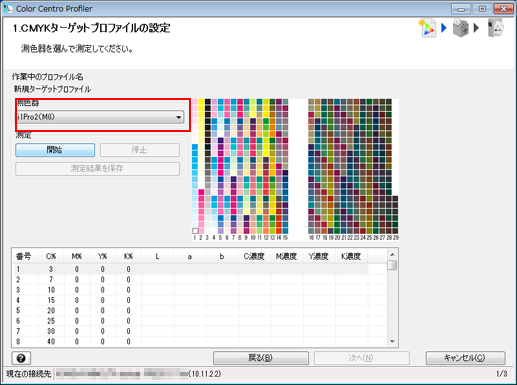This screenshot has width=517, height=385.
Task: Click the 測定結果を保存 save button
Action: coord(97,169)
